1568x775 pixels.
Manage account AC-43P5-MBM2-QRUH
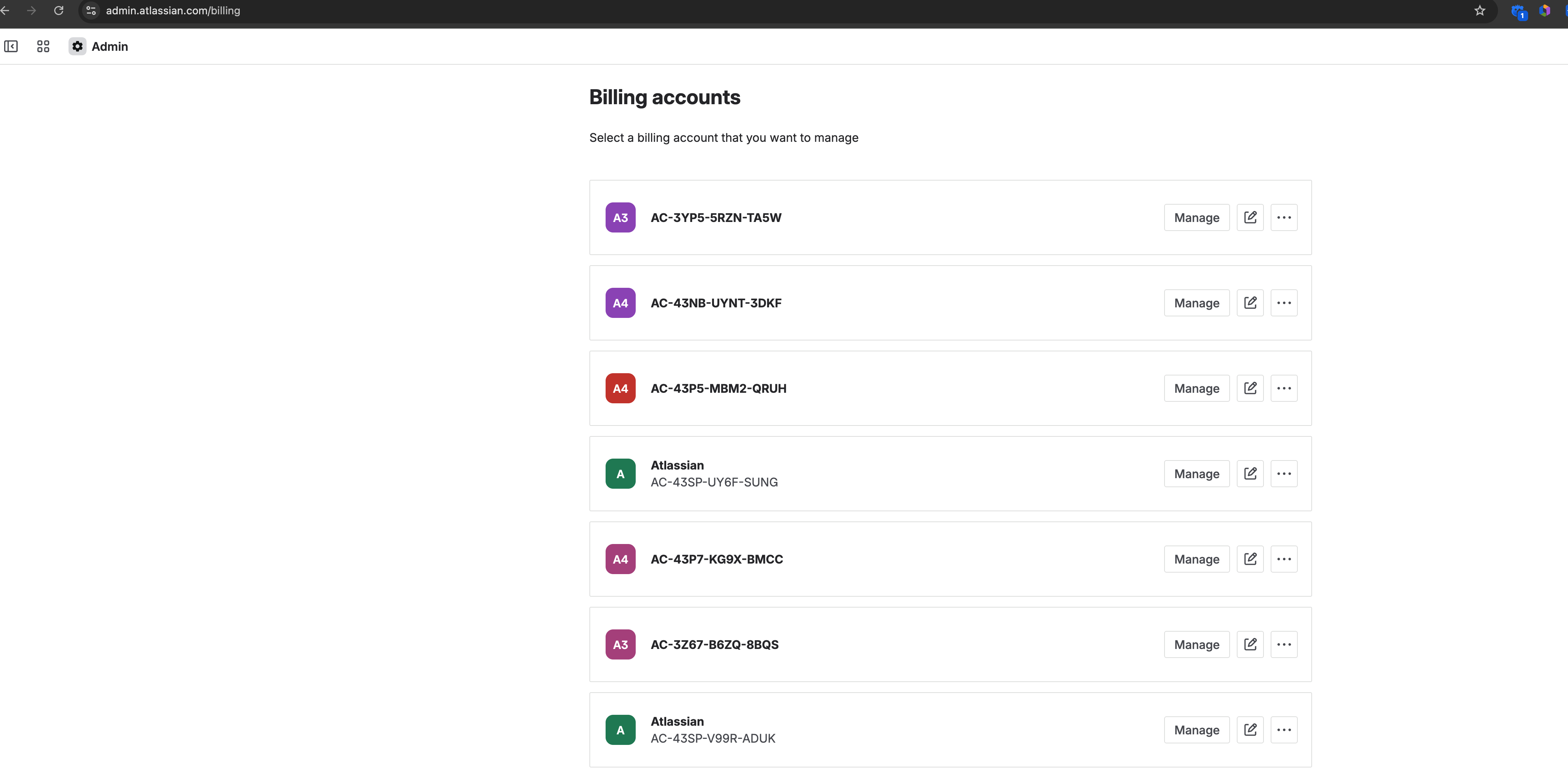(x=1197, y=388)
